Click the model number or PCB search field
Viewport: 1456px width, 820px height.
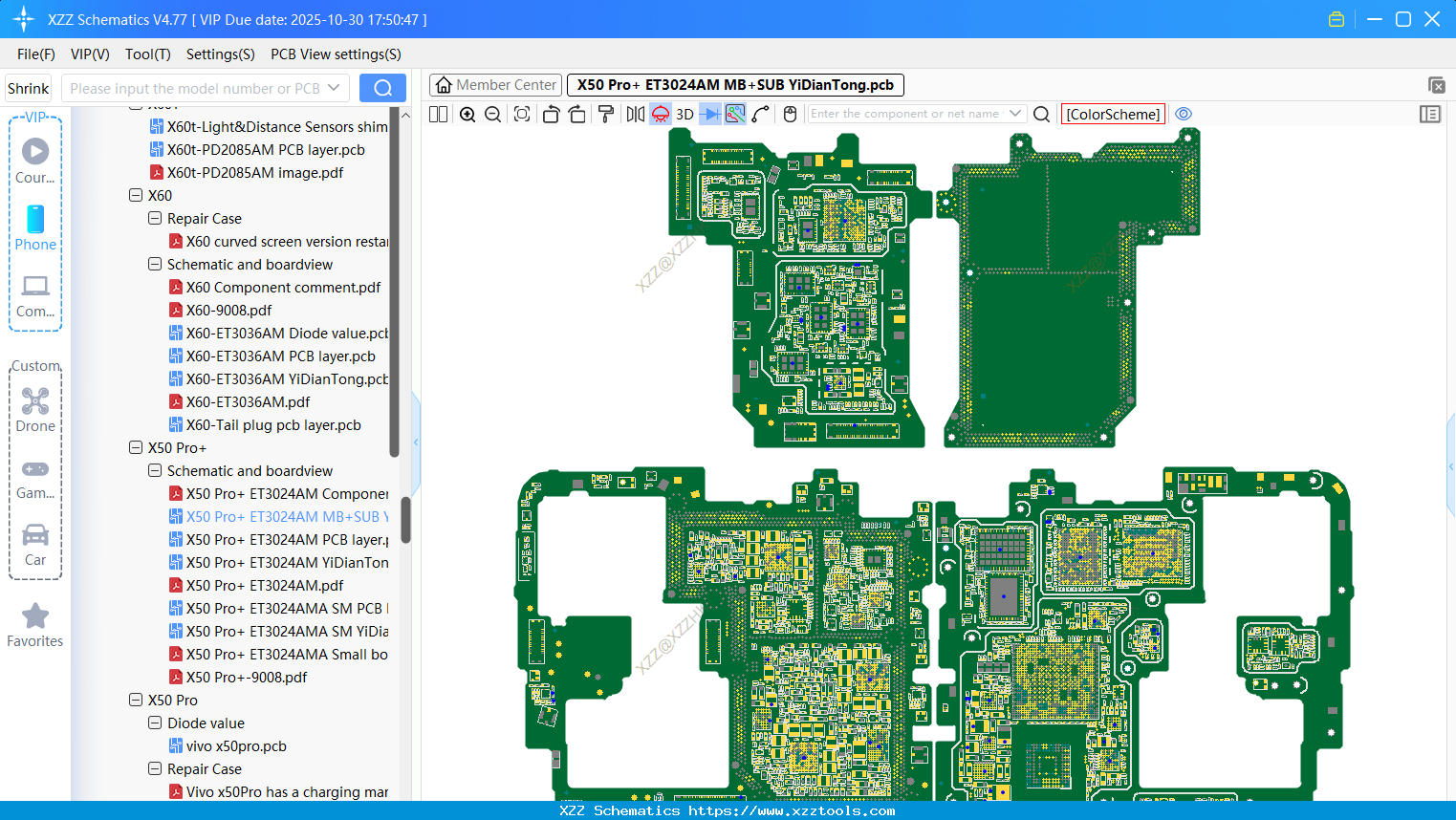tap(195, 88)
